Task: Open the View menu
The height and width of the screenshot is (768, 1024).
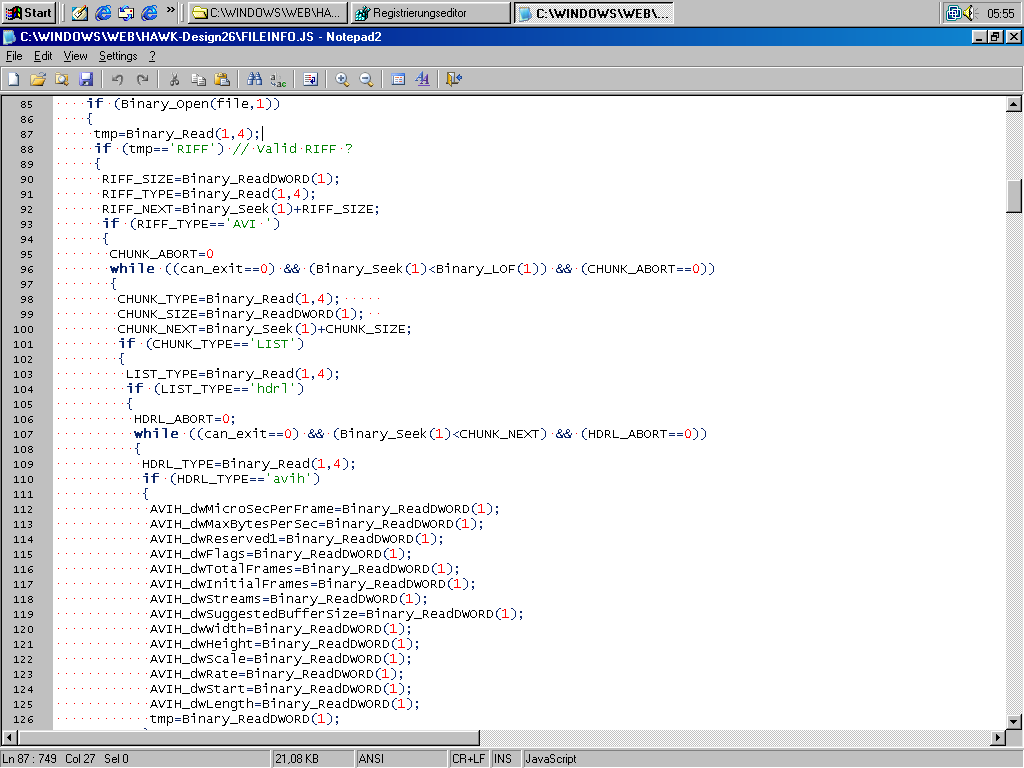Action: click(75, 56)
